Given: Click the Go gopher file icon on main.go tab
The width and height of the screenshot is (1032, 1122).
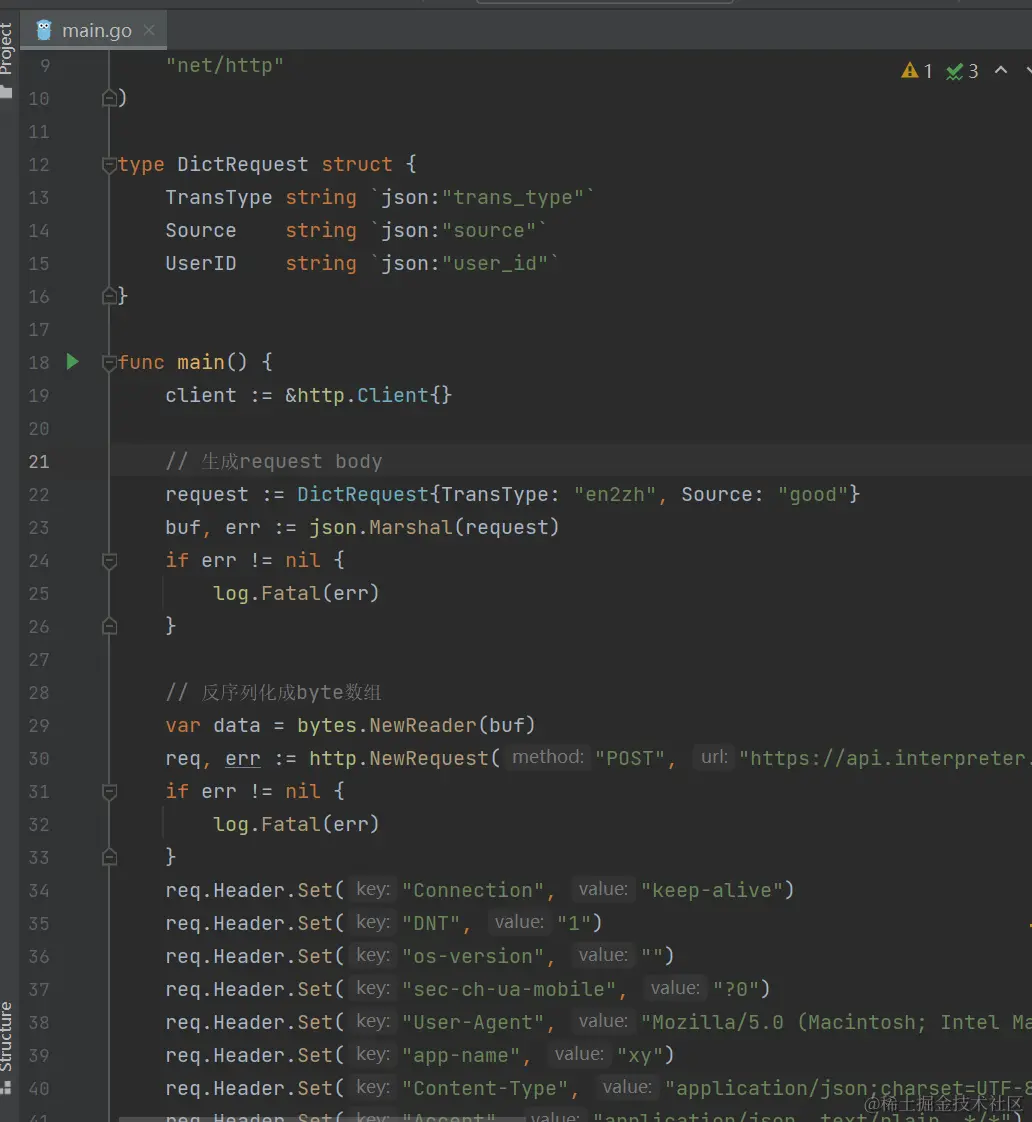Looking at the screenshot, I should 44,30.
